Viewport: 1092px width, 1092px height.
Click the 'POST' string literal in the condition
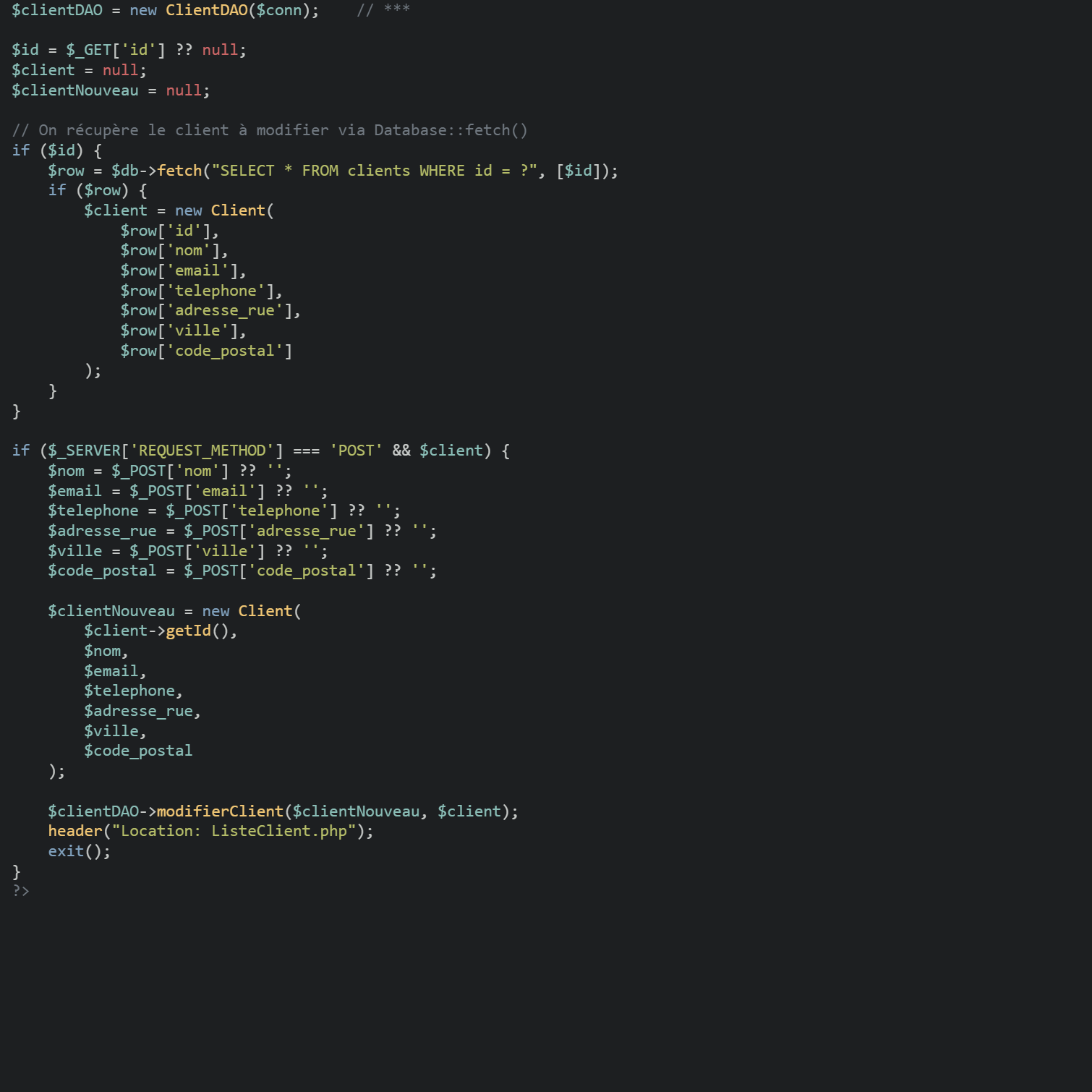point(356,451)
